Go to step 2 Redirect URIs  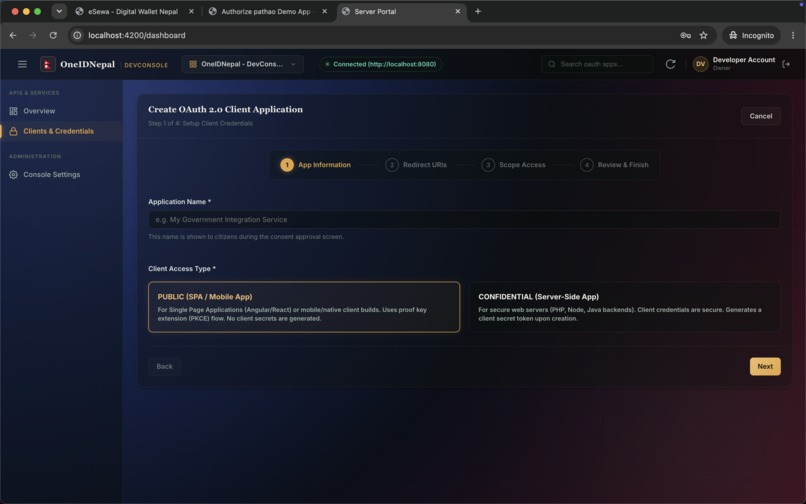pos(416,165)
